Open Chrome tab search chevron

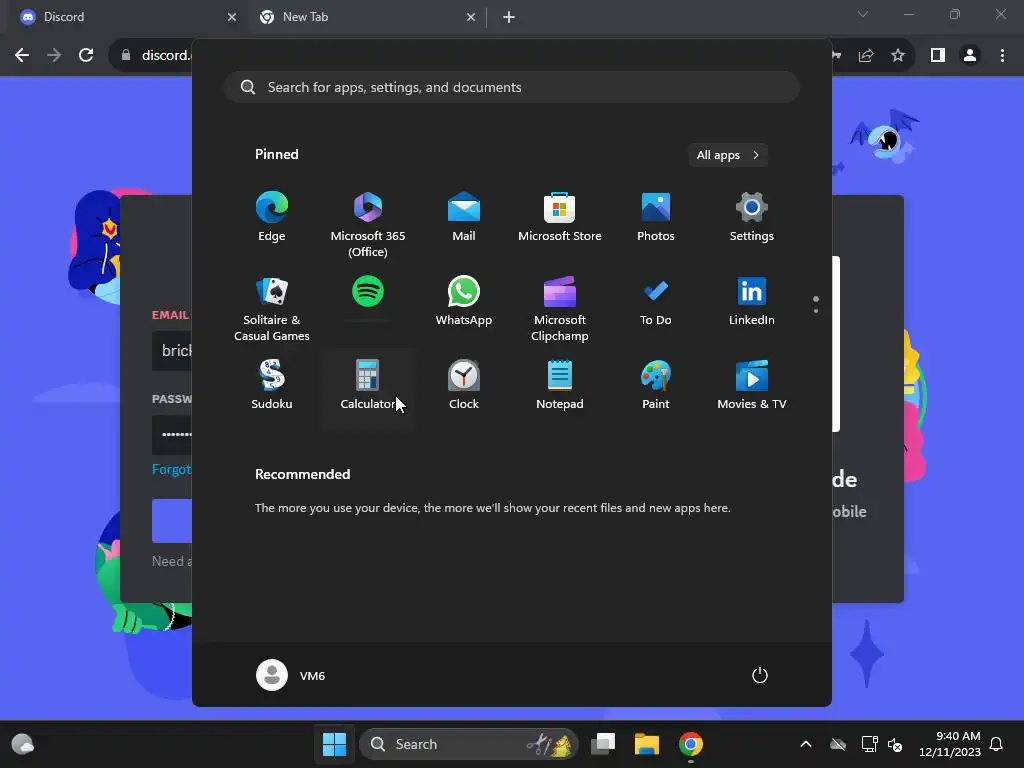863,14
